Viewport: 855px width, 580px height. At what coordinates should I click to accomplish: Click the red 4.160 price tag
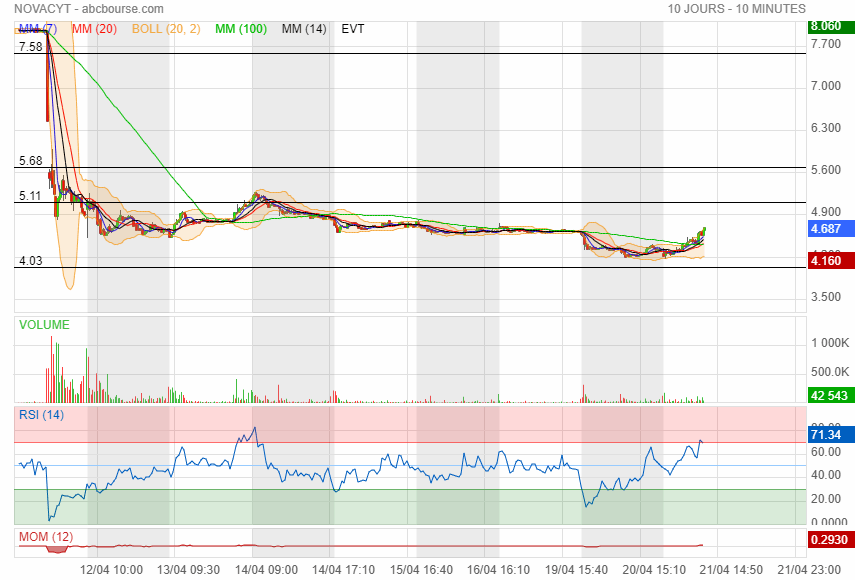831,261
